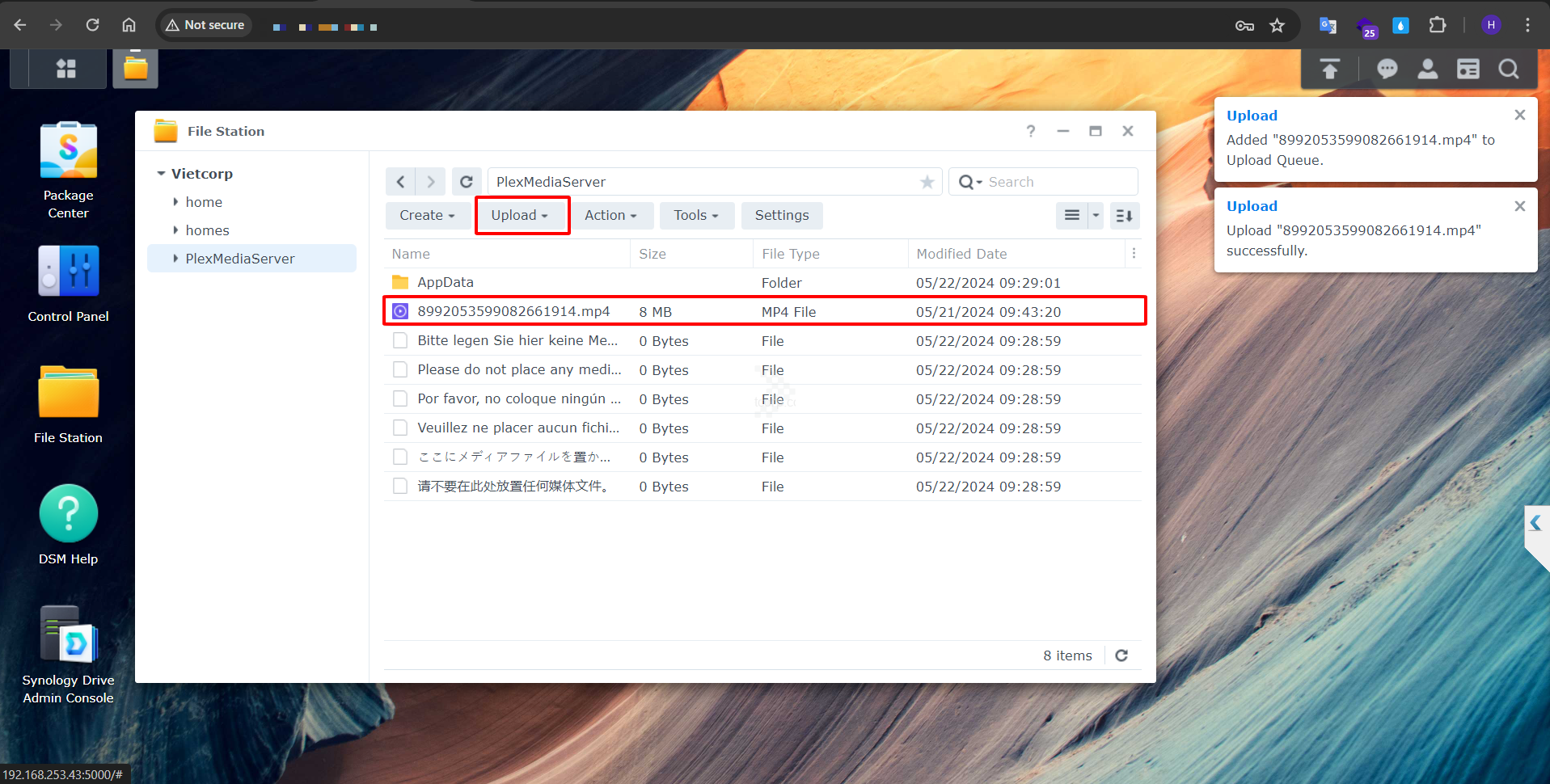This screenshot has height=784, width=1550.
Task: Open the widgets panel icon
Action: (x=1468, y=69)
